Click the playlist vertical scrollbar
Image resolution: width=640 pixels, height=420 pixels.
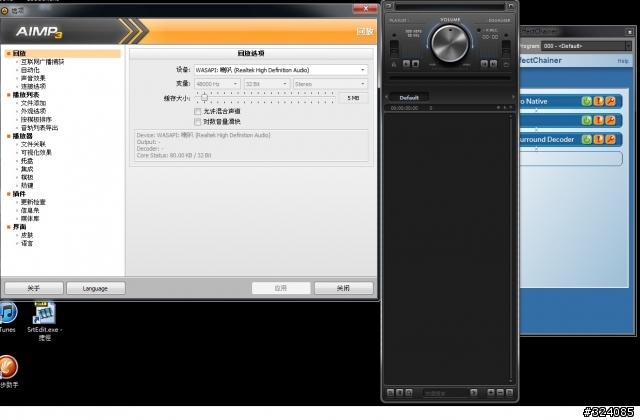pos(510,248)
